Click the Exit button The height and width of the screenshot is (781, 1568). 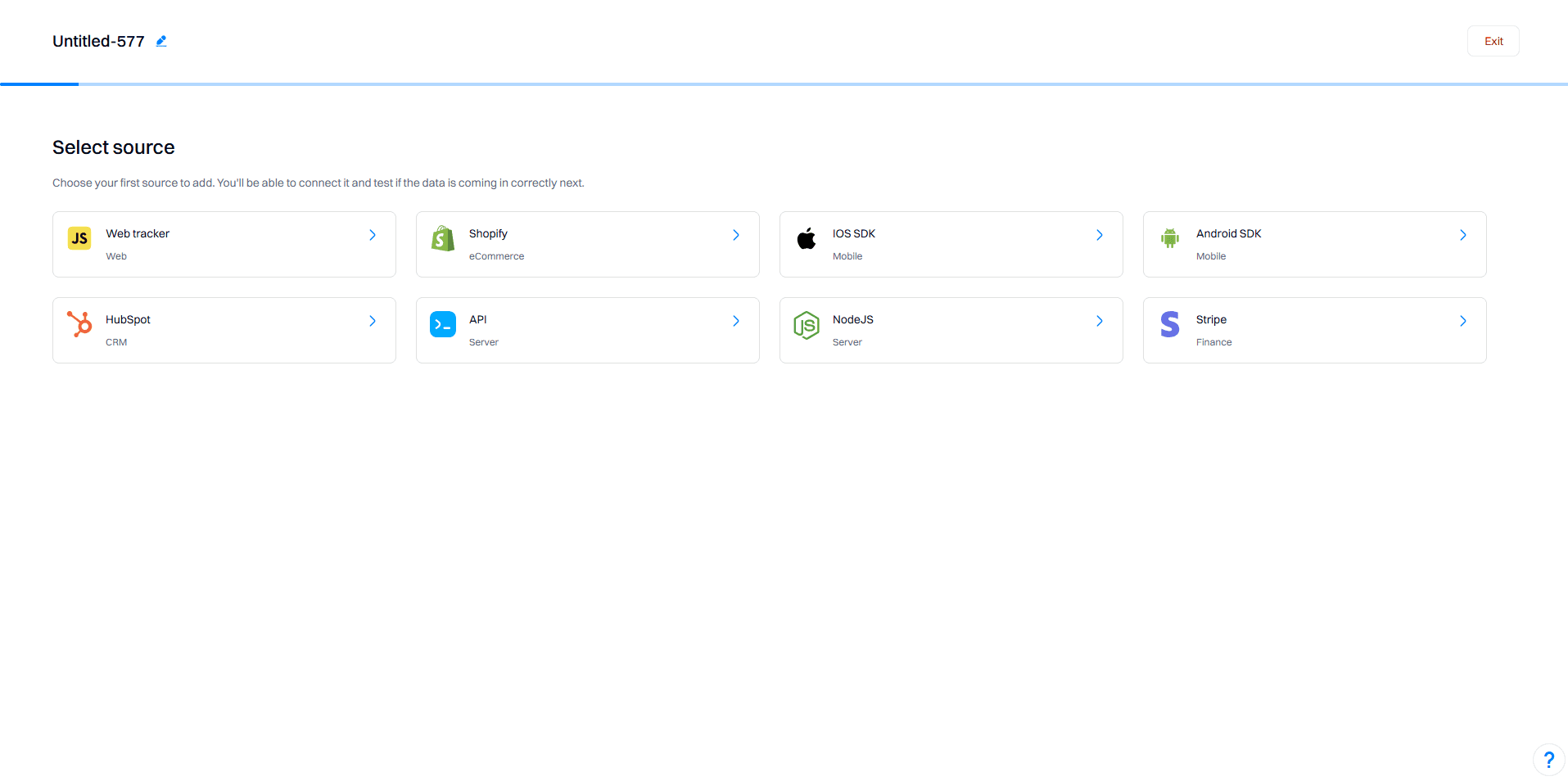coord(1493,40)
